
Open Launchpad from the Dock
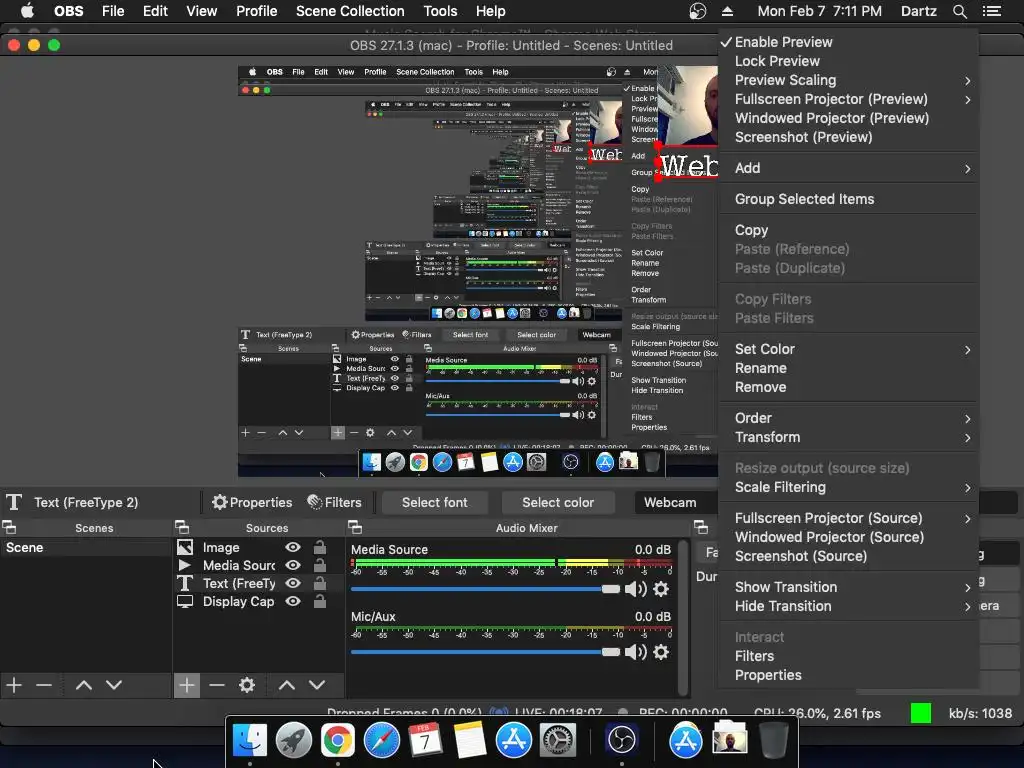tap(293, 740)
